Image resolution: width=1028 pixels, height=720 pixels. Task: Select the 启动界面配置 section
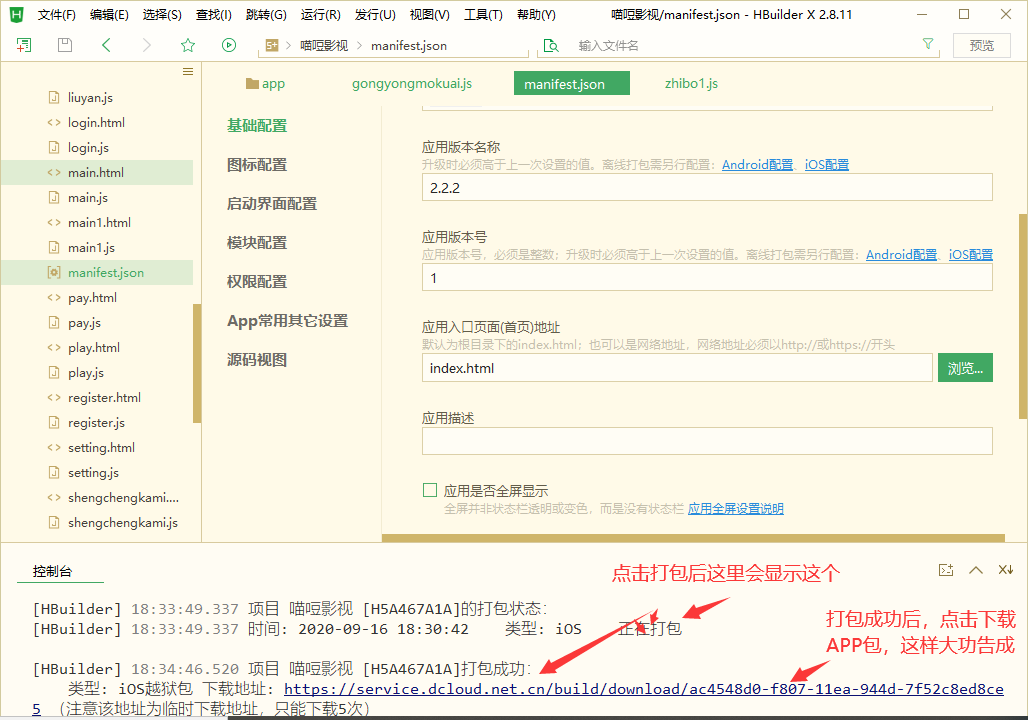click(x=272, y=203)
